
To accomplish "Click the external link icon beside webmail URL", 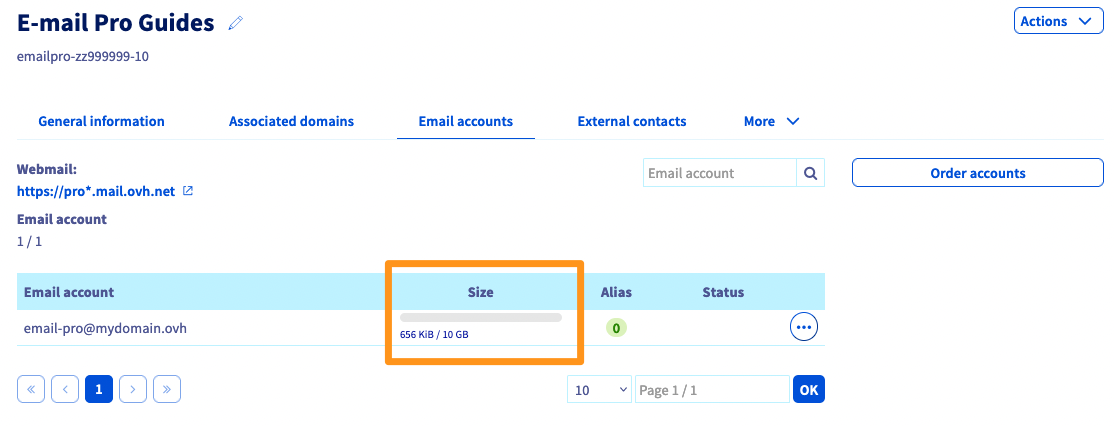I will (187, 190).
